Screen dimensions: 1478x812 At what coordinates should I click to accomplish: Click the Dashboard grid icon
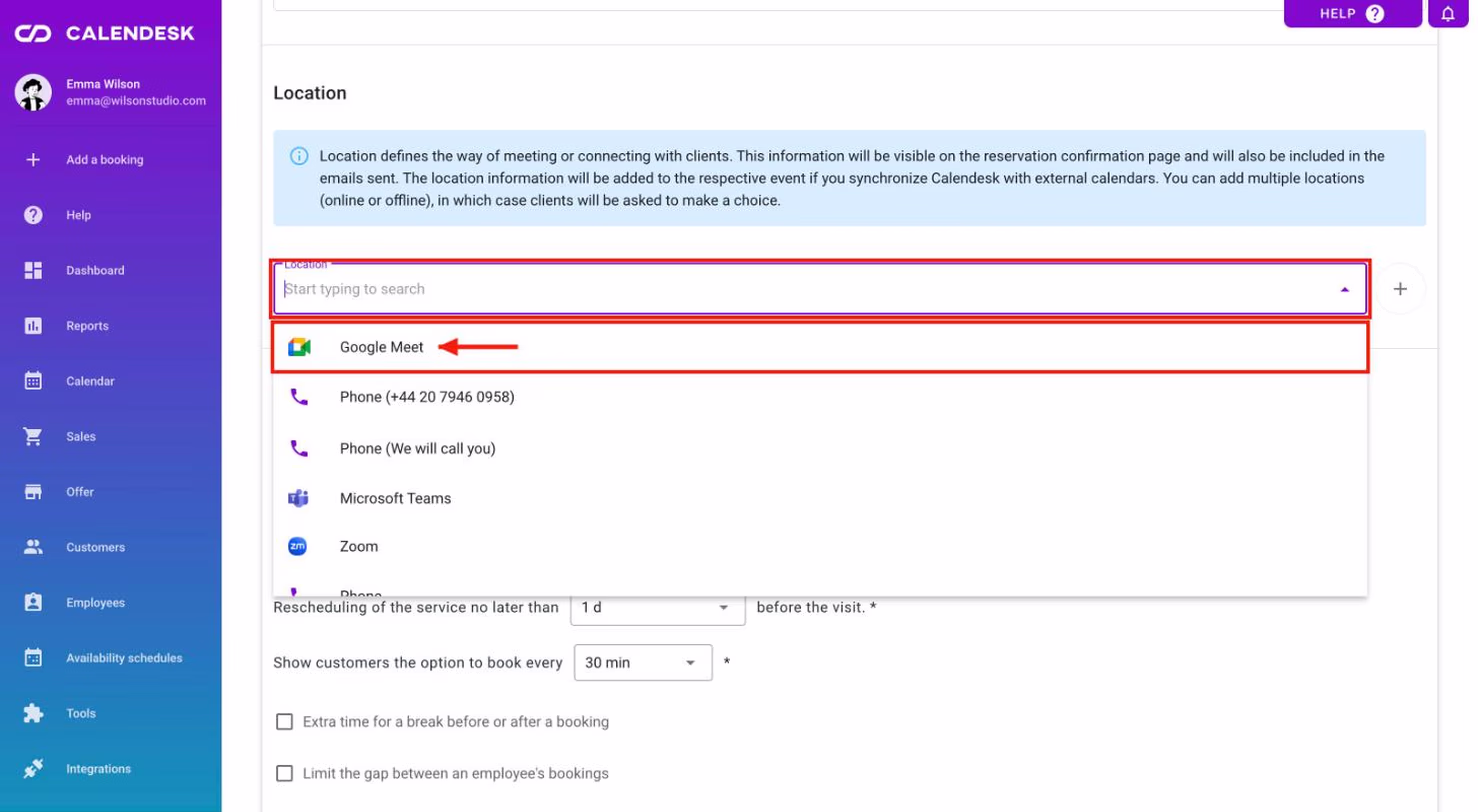33,270
